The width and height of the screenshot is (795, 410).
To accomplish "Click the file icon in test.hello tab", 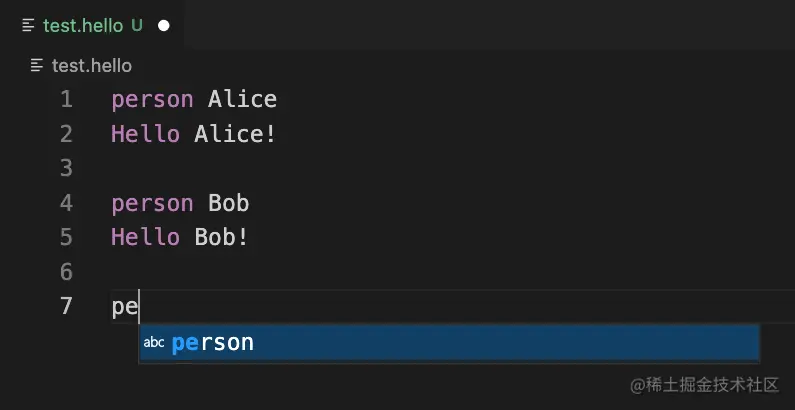I will (x=29, y=25).
